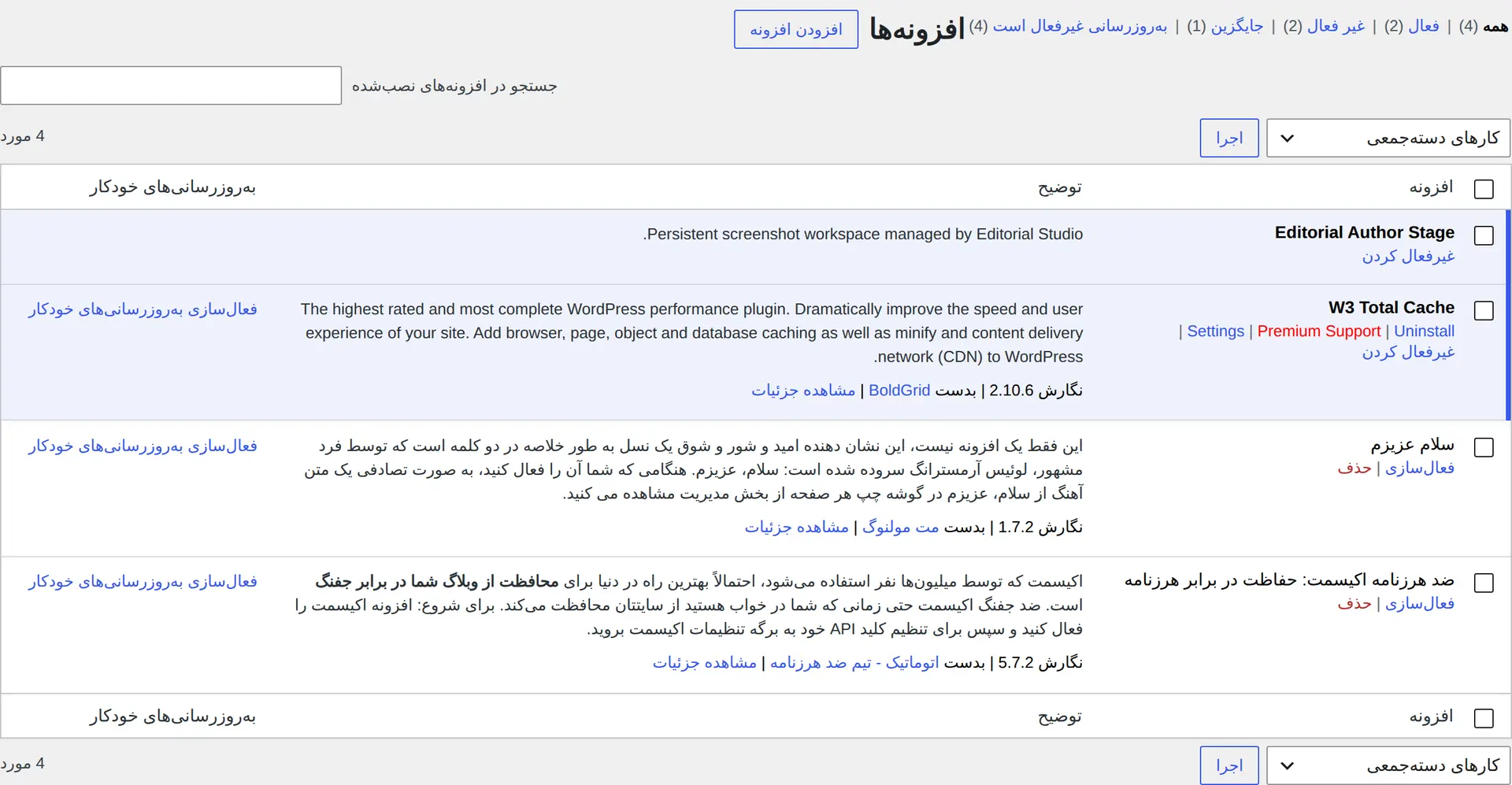This screenshot has width=1512, height=785.
Task: Delete سلام عزیزم plugin via حذف
Action: (x=1354, y=468)
